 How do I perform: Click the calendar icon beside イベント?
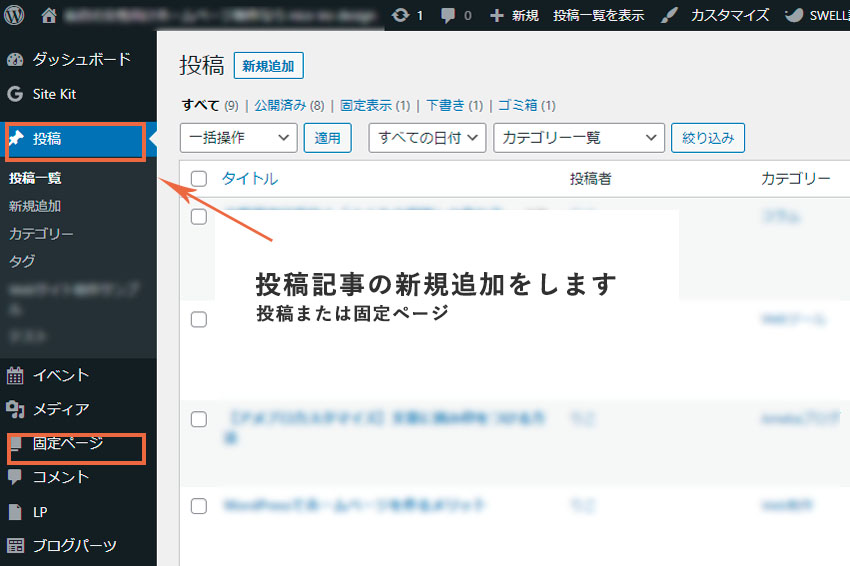click(x=15, y=376)
